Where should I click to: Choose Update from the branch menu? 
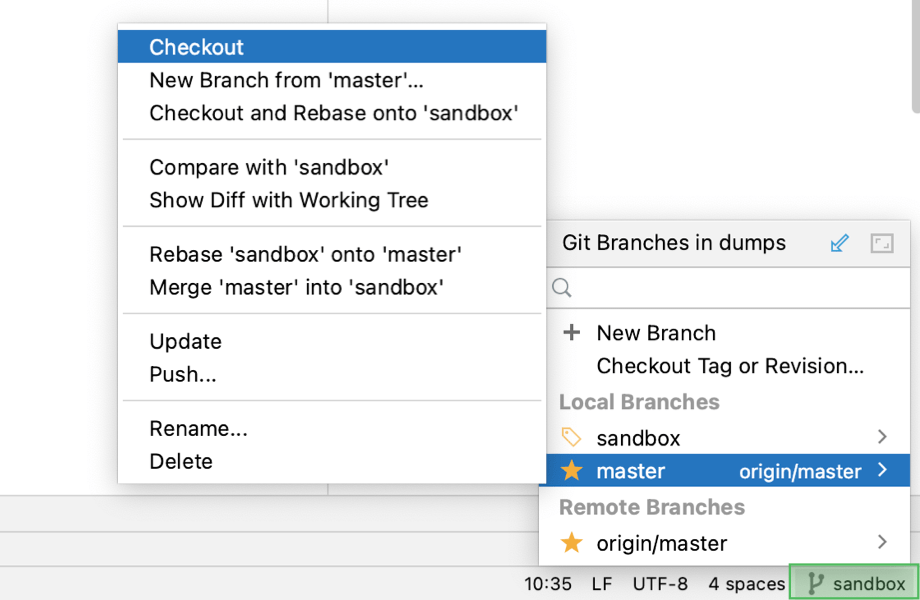click(332, 341)
